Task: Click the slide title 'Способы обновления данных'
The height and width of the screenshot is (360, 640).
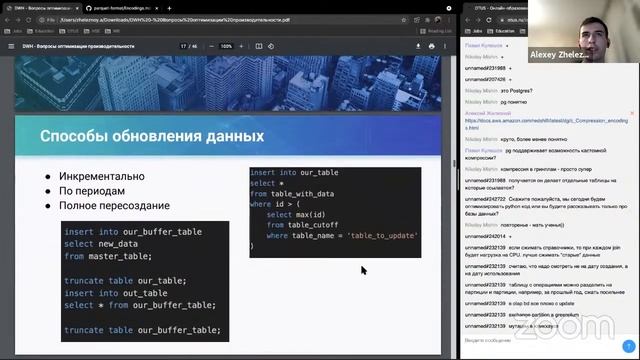Action: pyautogui.click(x=152, y=136)
